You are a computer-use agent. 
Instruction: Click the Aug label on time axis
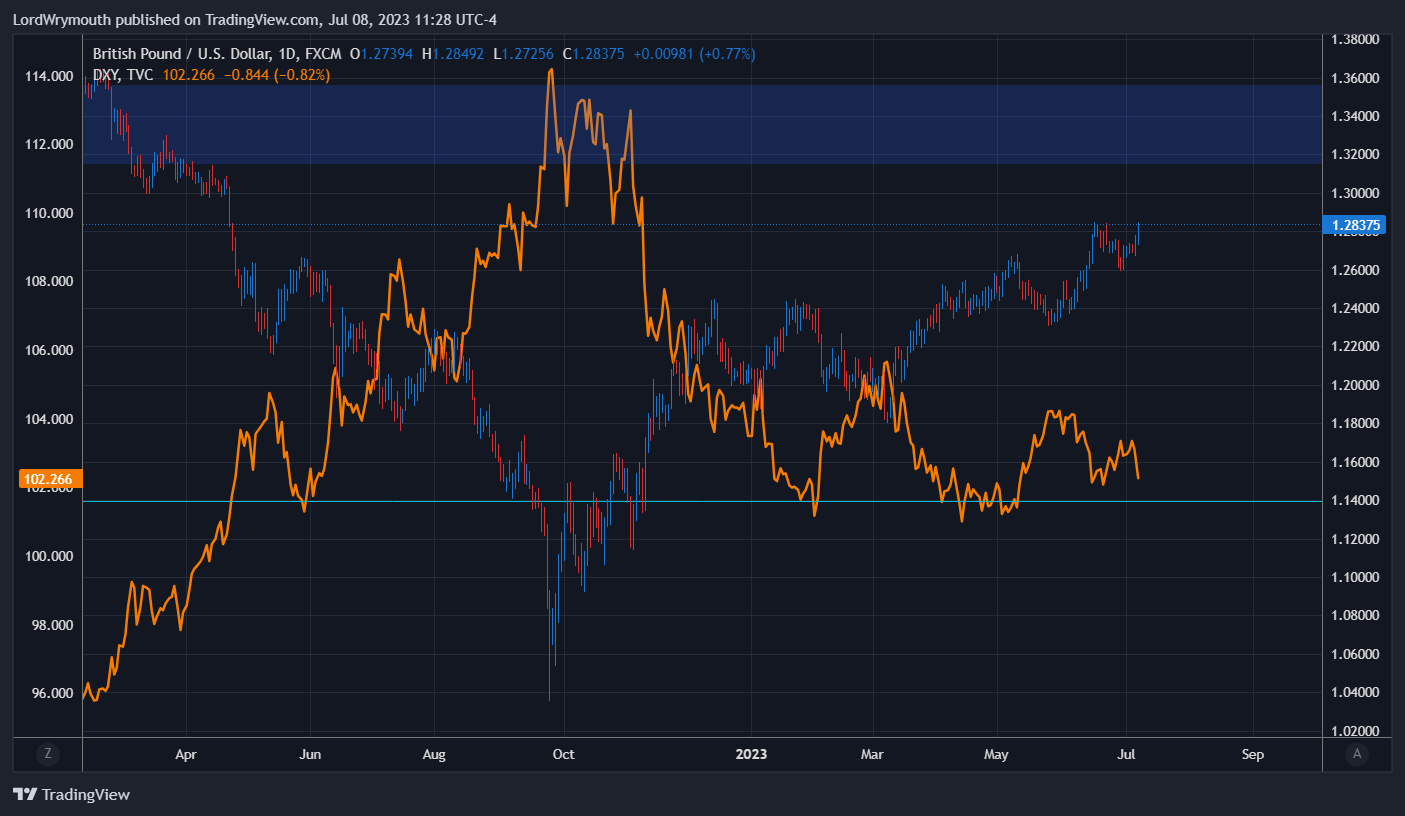click(x=434, y=755)
